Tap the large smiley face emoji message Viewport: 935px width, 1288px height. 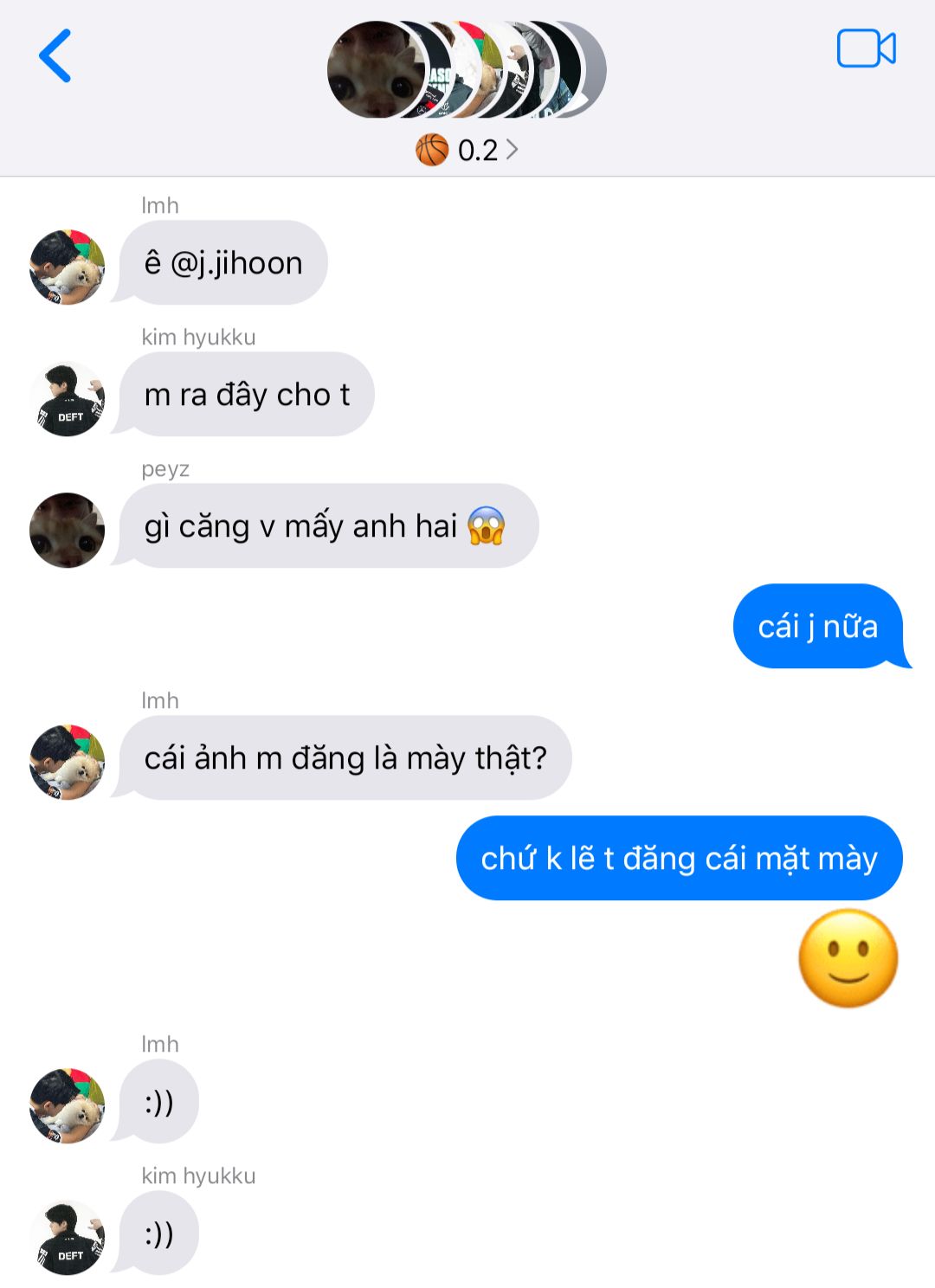point(848,958)
